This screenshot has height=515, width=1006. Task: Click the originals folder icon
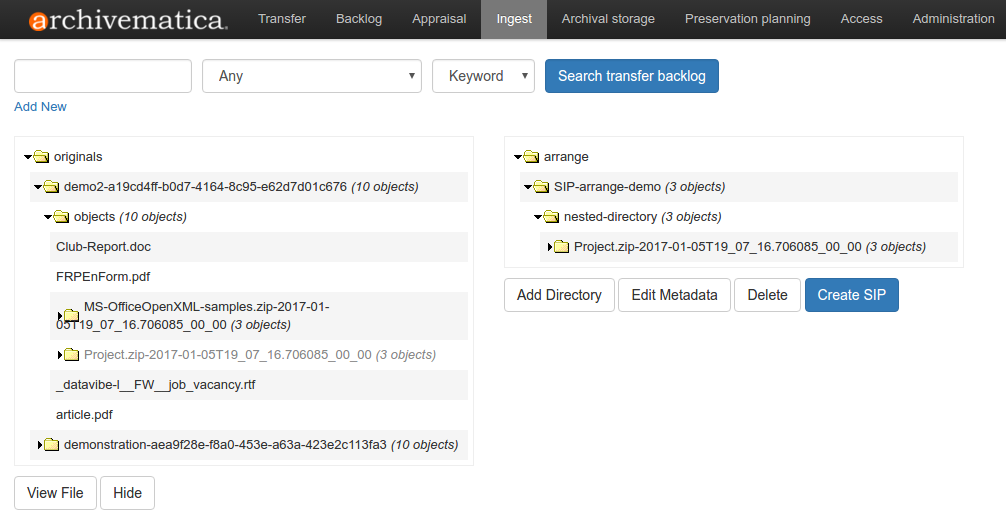tap(41, 157)
